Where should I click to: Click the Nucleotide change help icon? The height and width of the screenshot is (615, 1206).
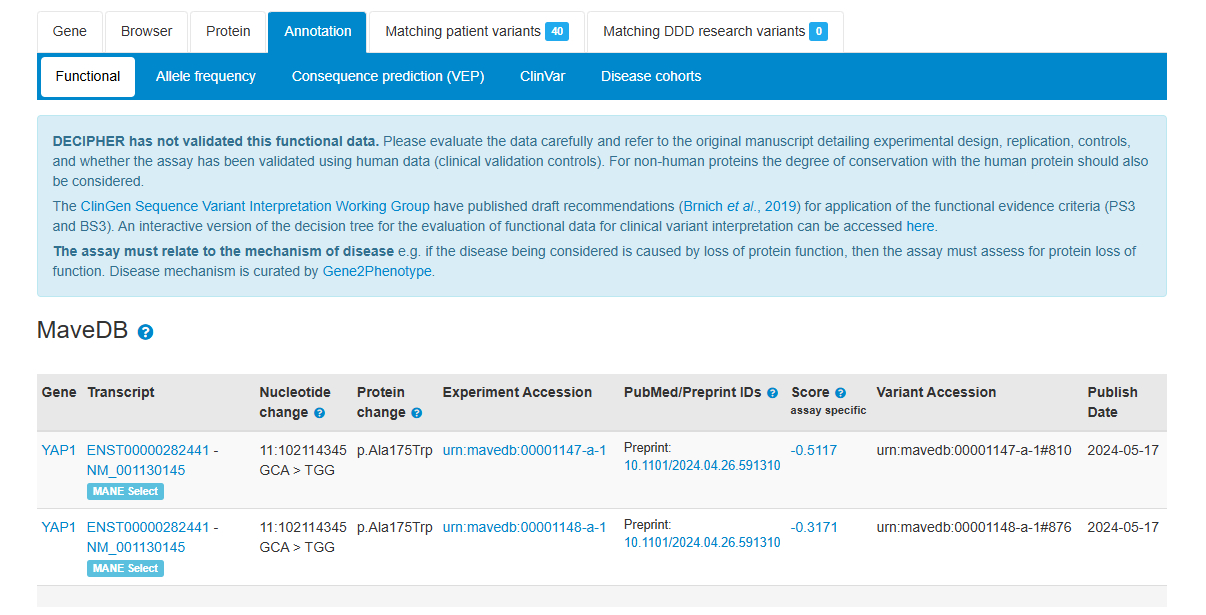point(319,413)
